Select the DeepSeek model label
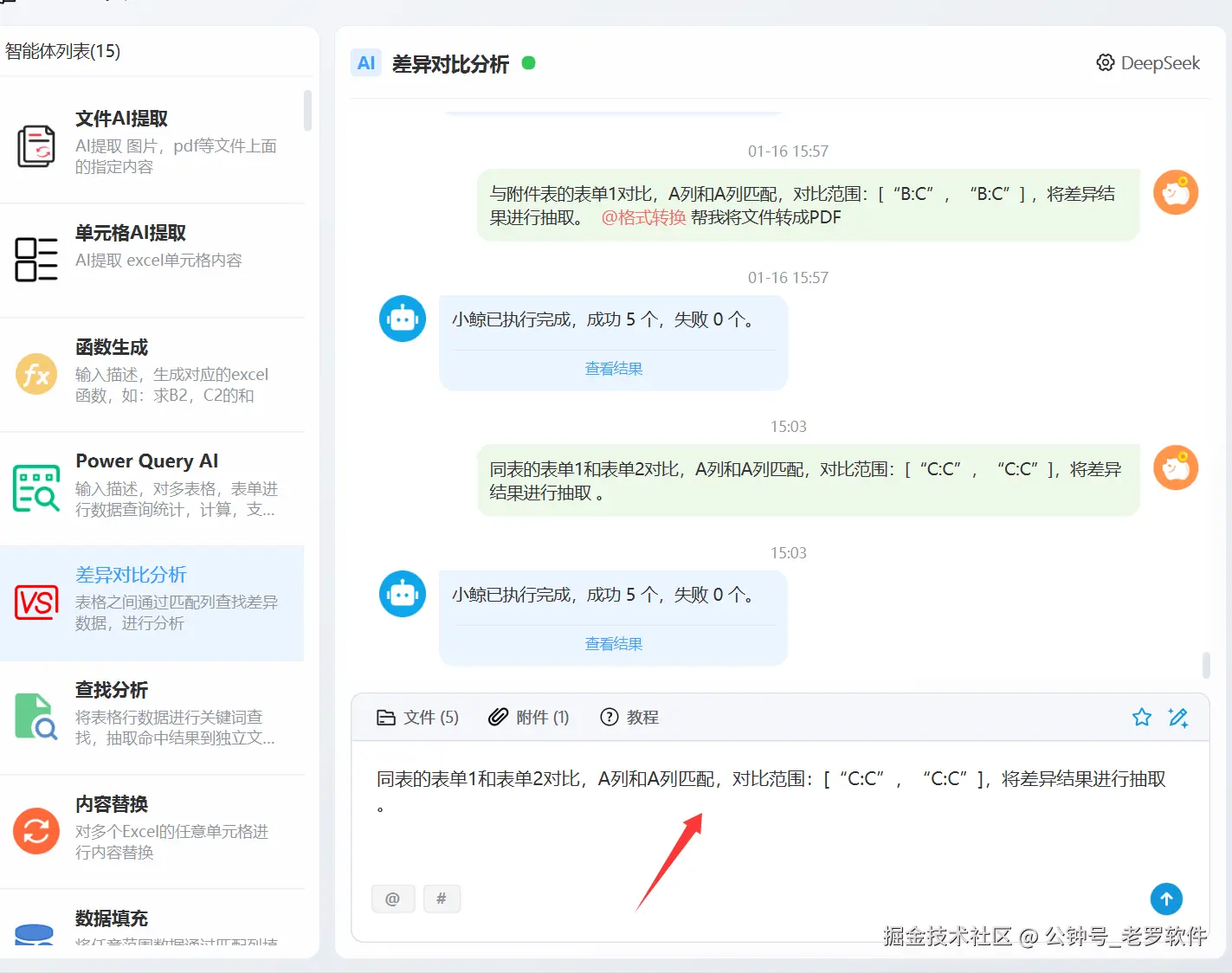The image size is (1232, 973). pos(1160,63)
